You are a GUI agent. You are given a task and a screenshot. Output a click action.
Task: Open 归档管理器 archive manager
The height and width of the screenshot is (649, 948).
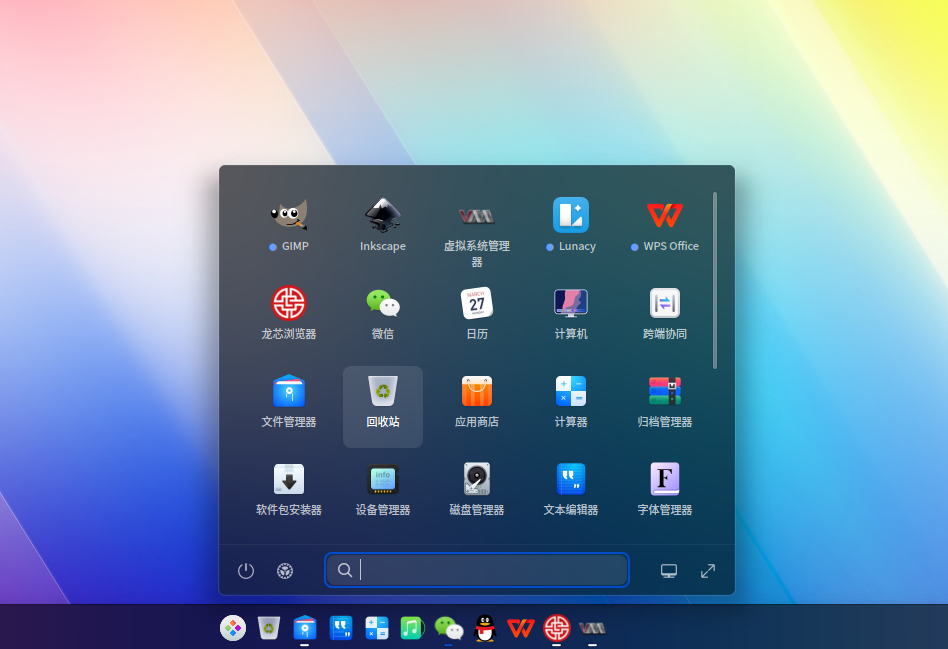664,400
